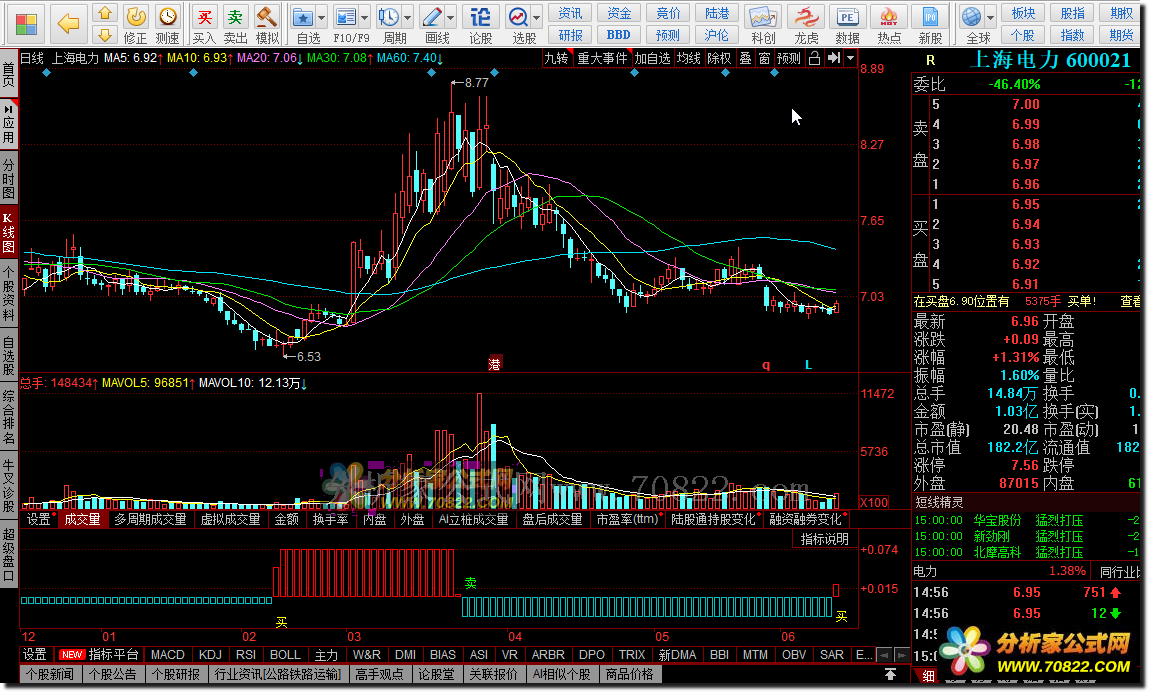The image size is (1150, 692).
Task: Click the yellow down arrow icon
Action: [x=105, y=34]
